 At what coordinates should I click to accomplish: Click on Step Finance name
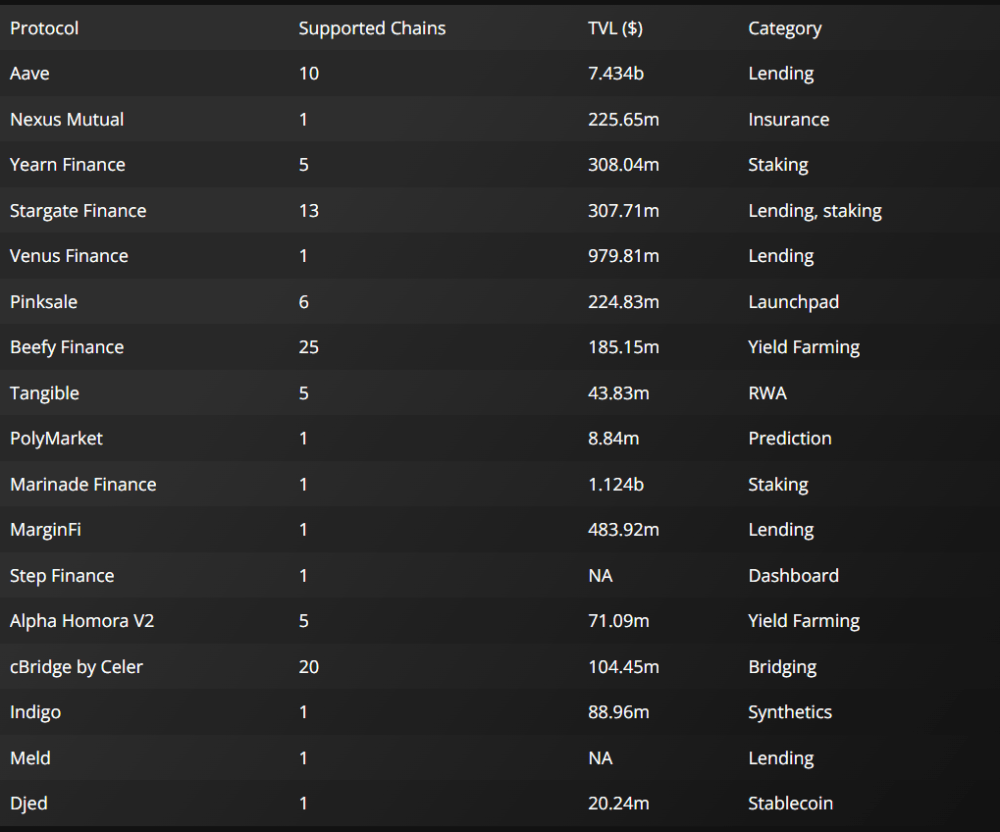[x=62, y=576]
